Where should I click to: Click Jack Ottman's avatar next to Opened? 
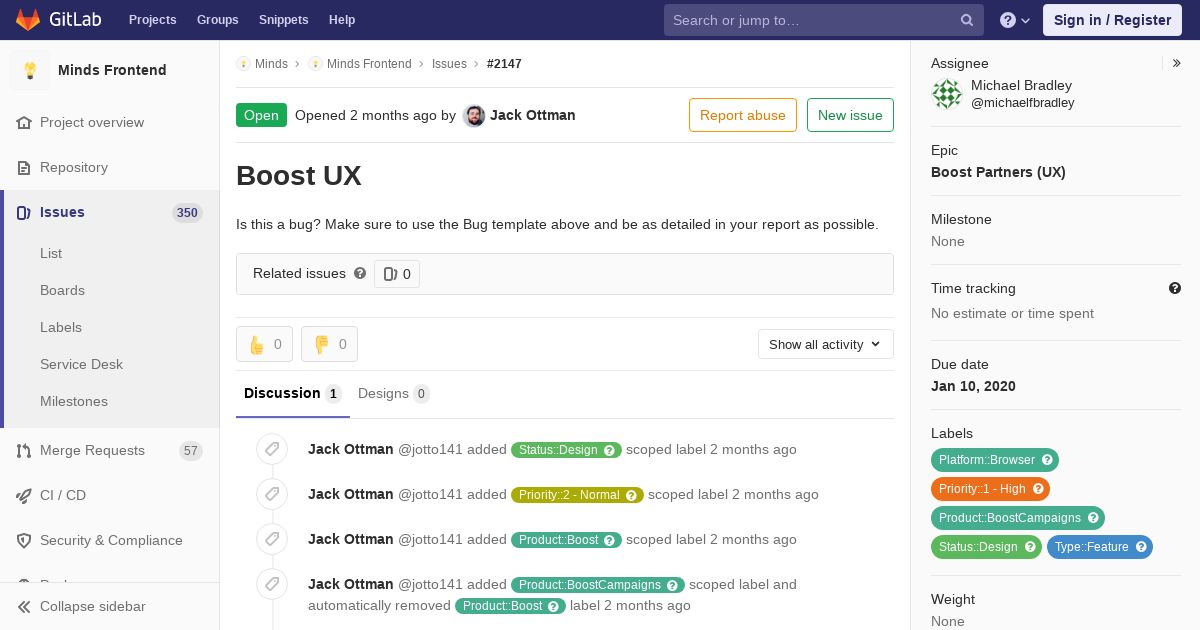point(474,115)
